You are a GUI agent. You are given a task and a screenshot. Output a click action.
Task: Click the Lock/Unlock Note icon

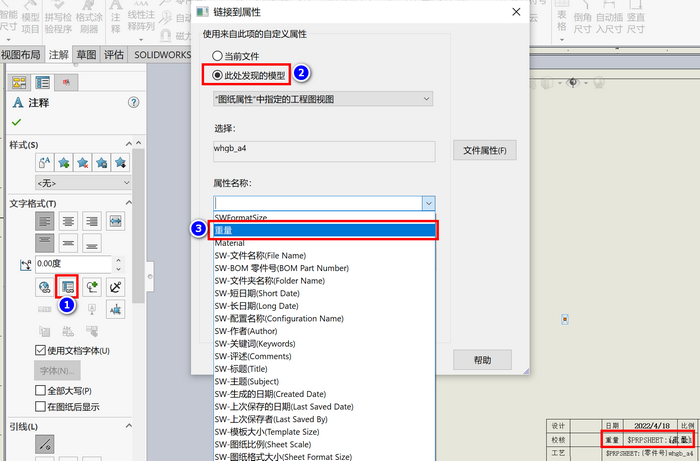[x=115, y=287]
